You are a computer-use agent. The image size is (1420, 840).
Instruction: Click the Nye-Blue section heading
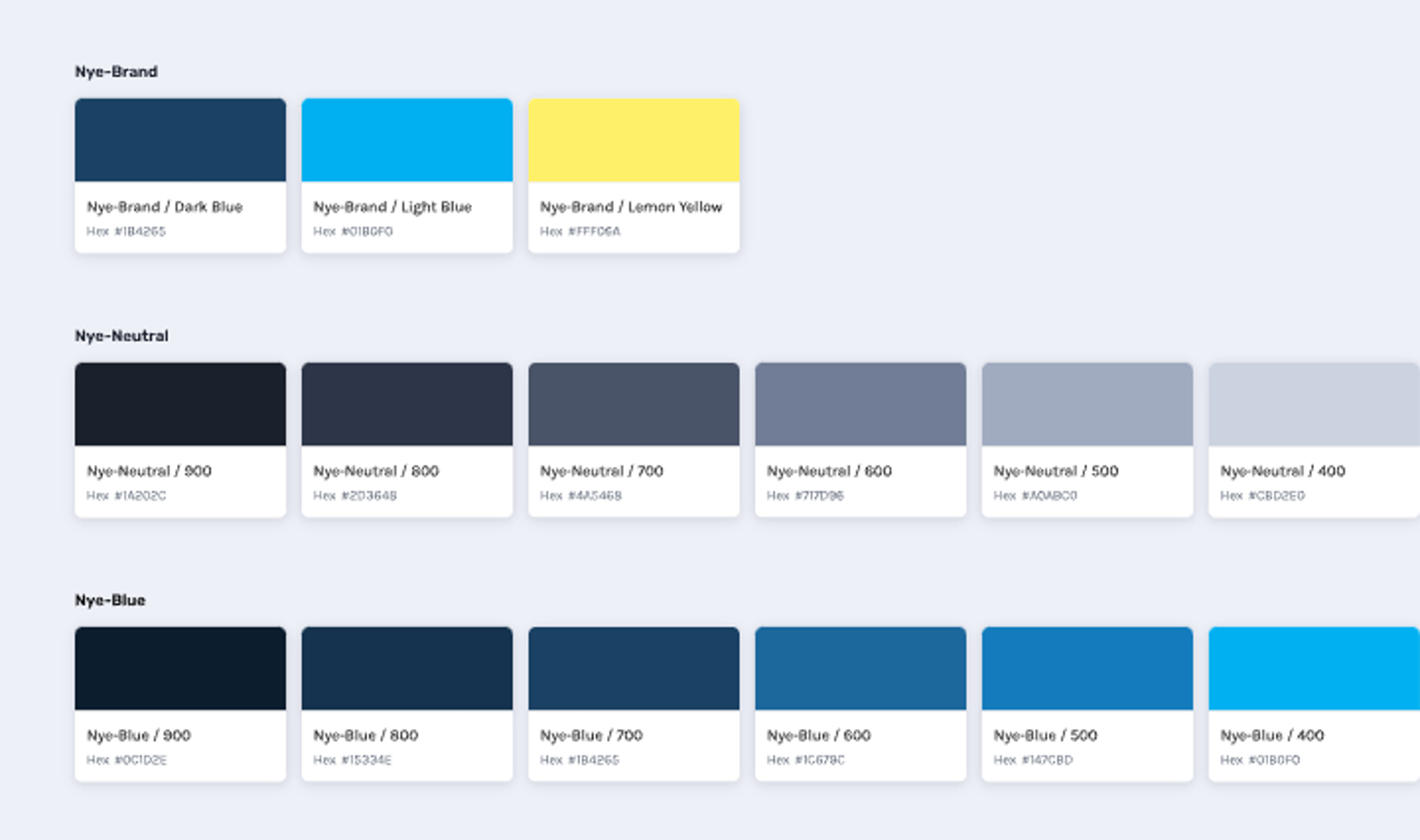110,600
